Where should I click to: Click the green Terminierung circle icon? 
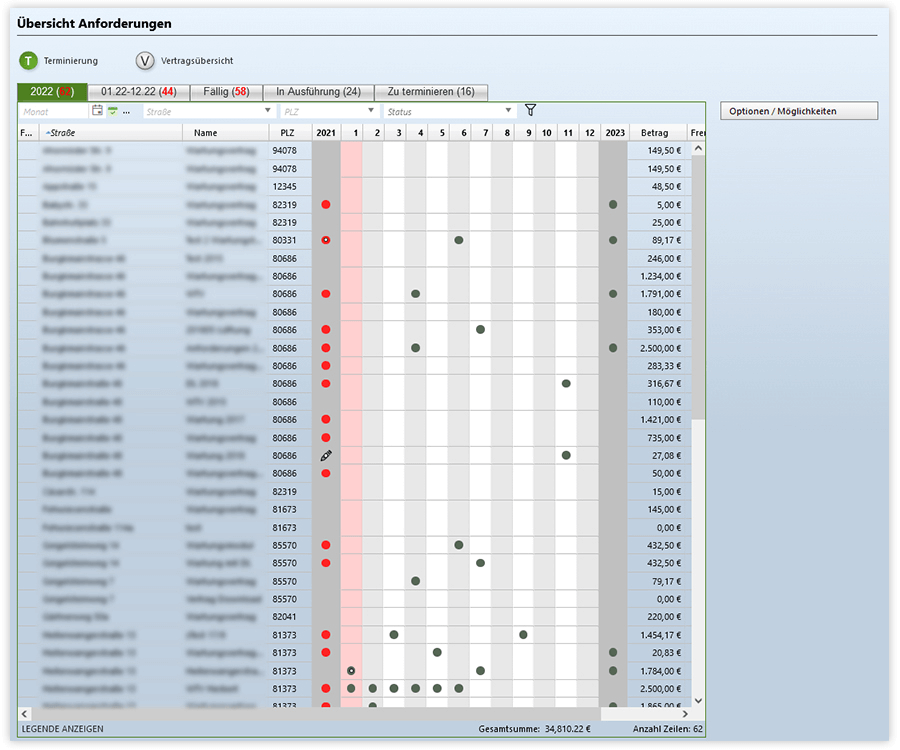pos(28,61)
